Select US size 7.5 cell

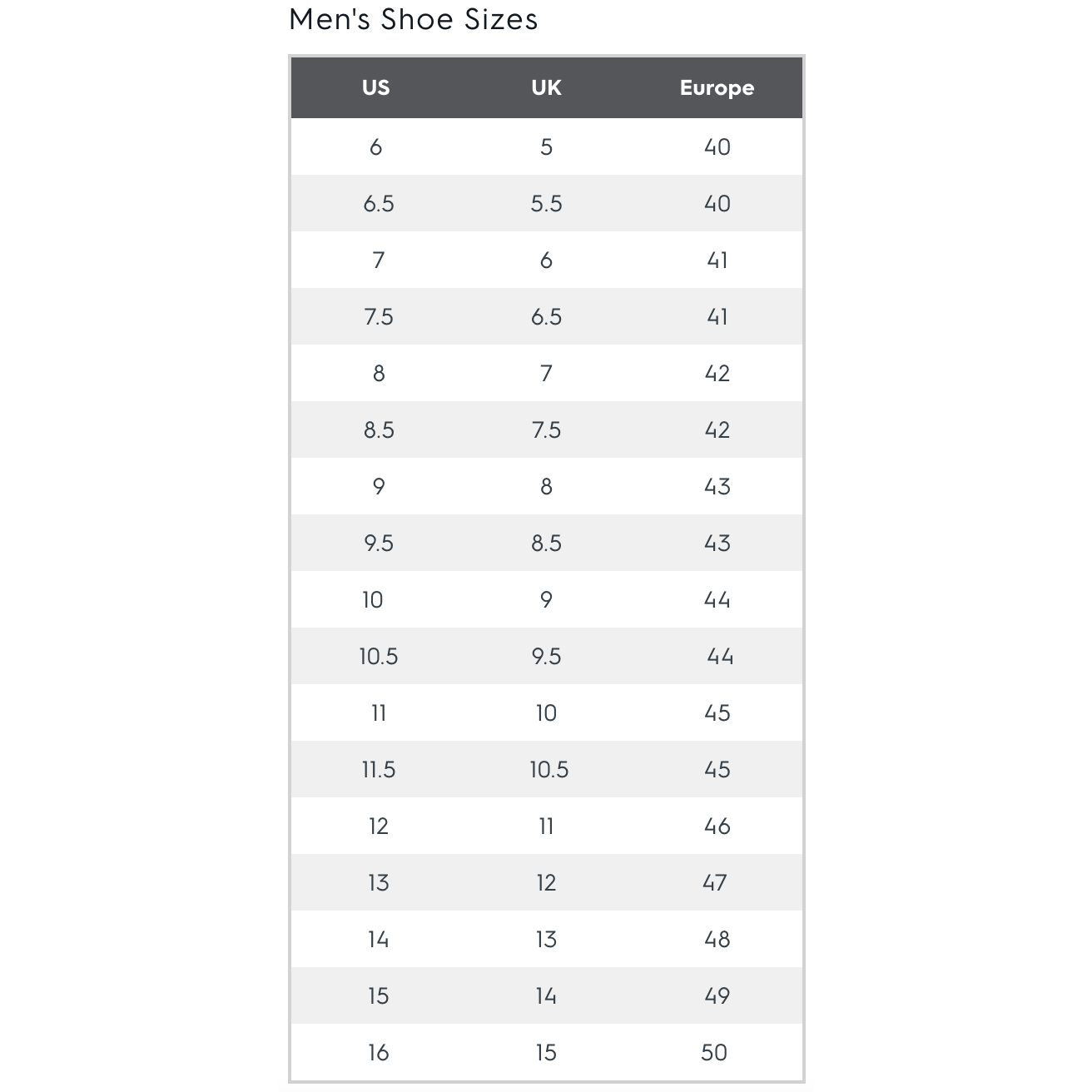pyautogui.click(x=379, y=317)
